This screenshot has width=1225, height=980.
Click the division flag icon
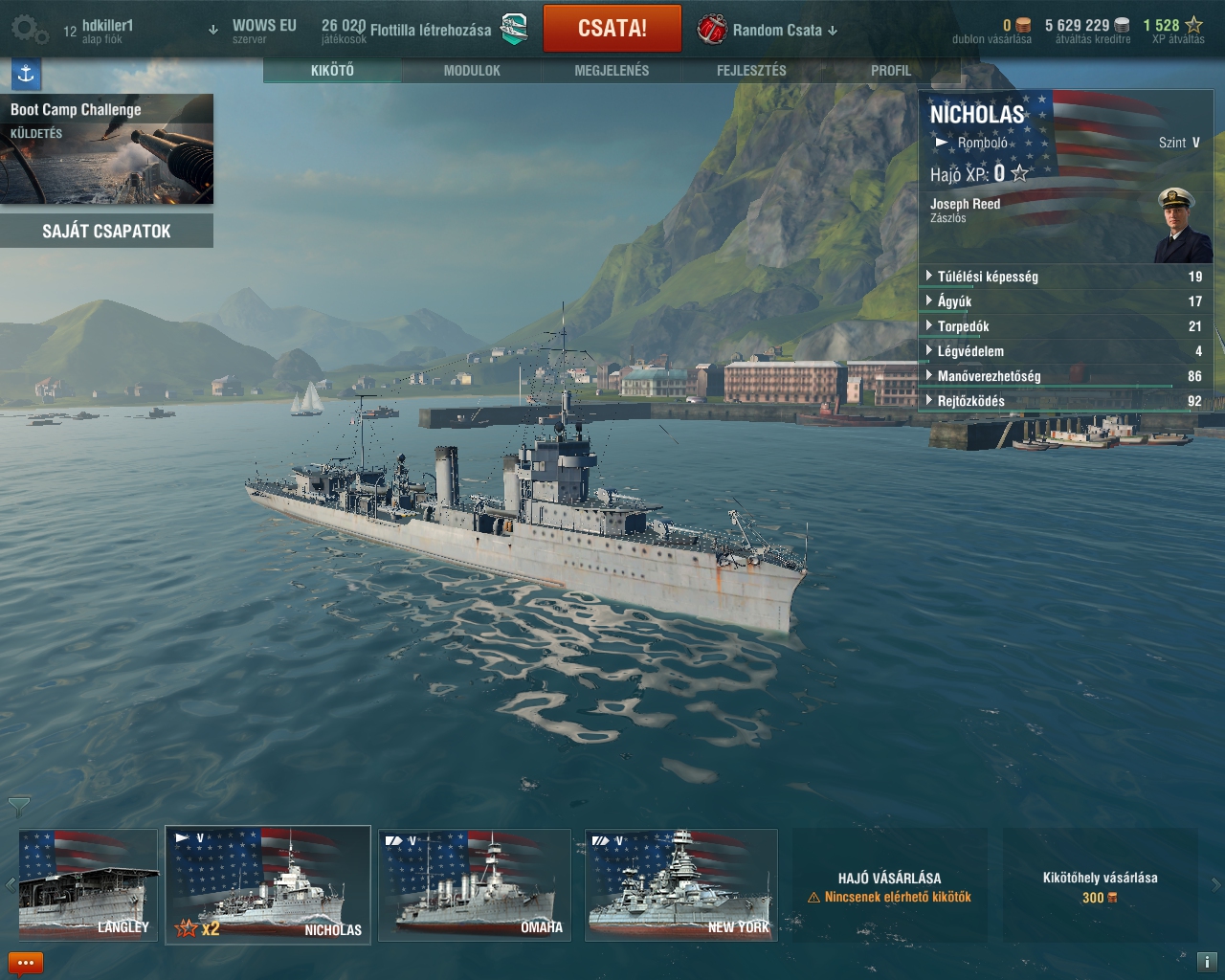click(514, 29)
